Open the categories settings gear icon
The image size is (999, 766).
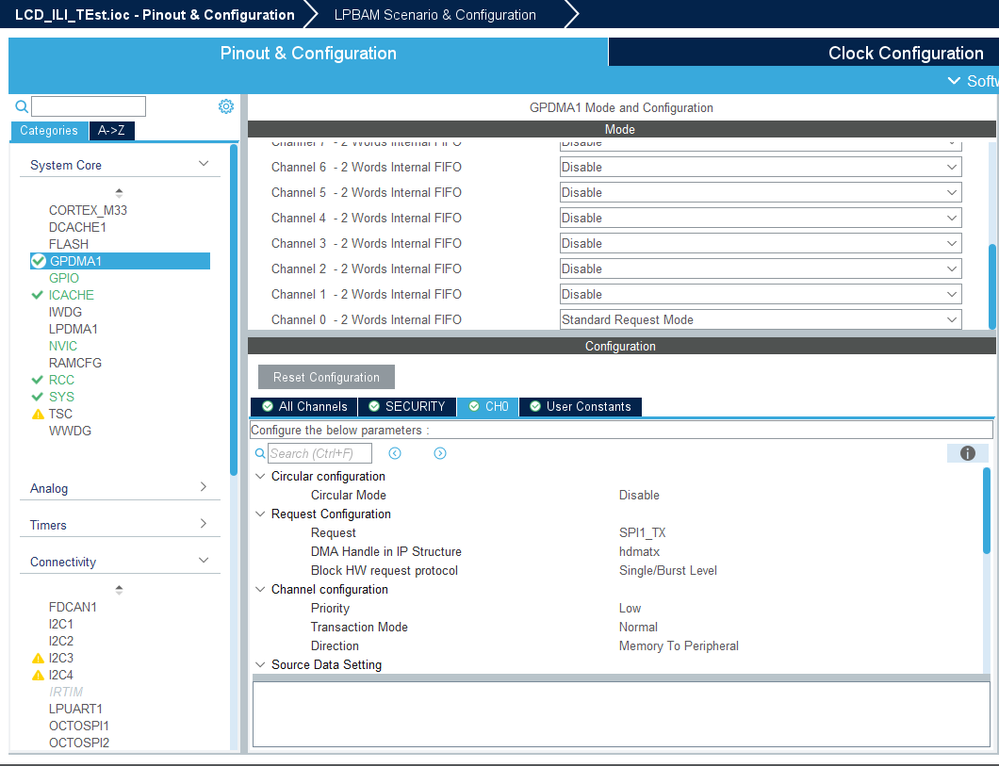[226, 106]
